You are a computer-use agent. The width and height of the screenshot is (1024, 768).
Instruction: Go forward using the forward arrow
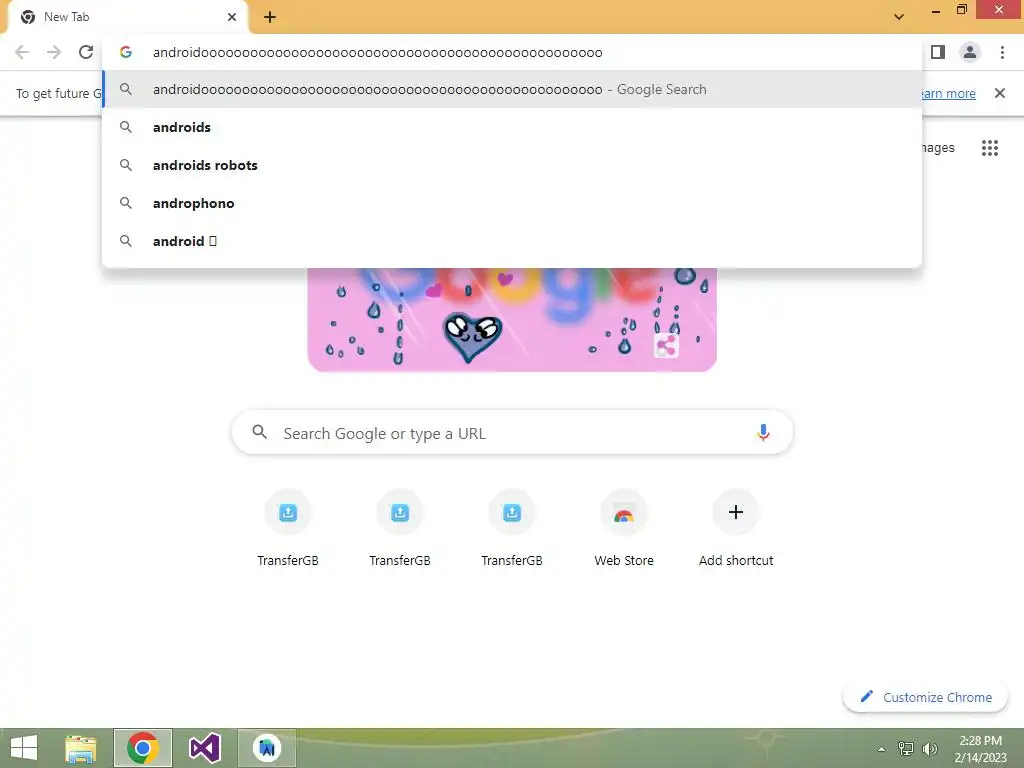tap(54, 52)
